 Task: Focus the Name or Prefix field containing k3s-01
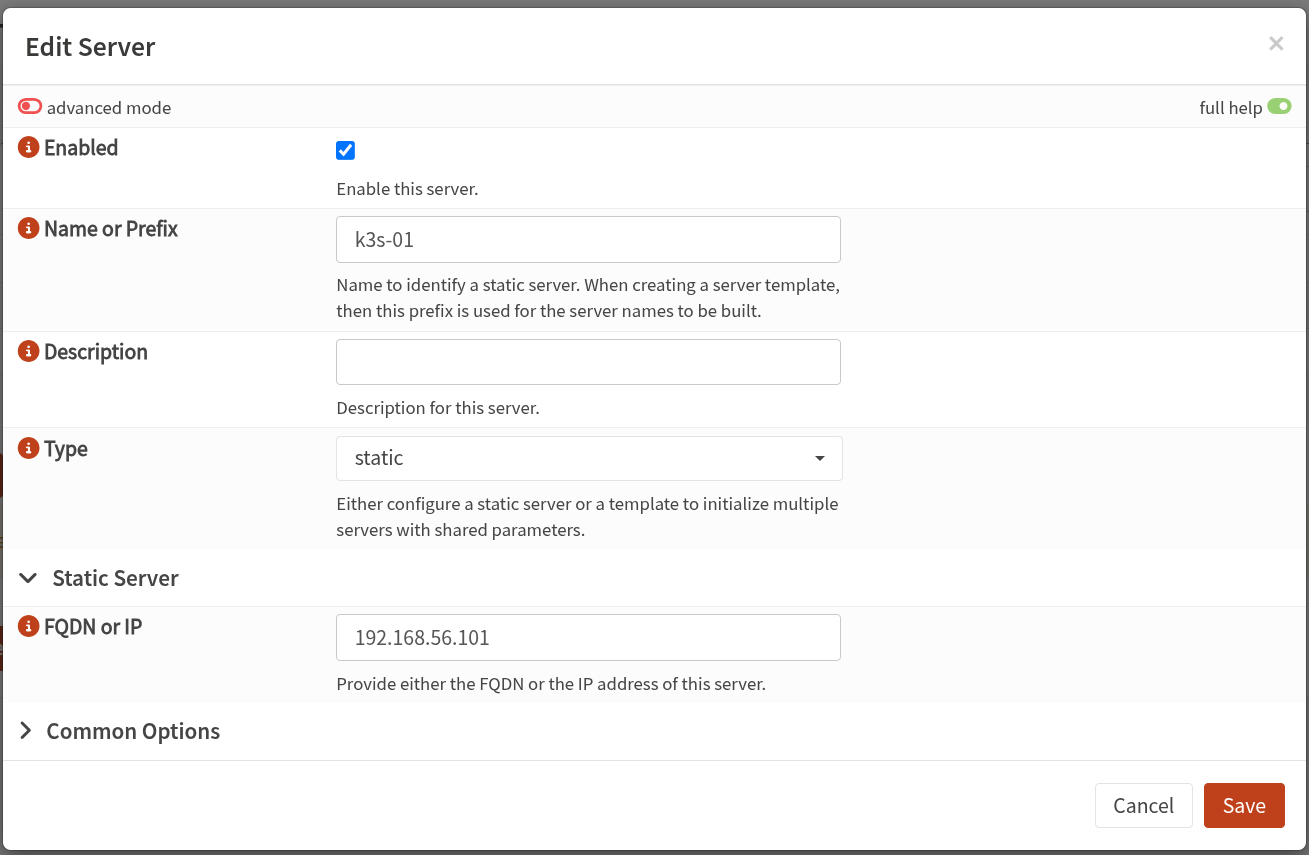[x=588, y=240]
